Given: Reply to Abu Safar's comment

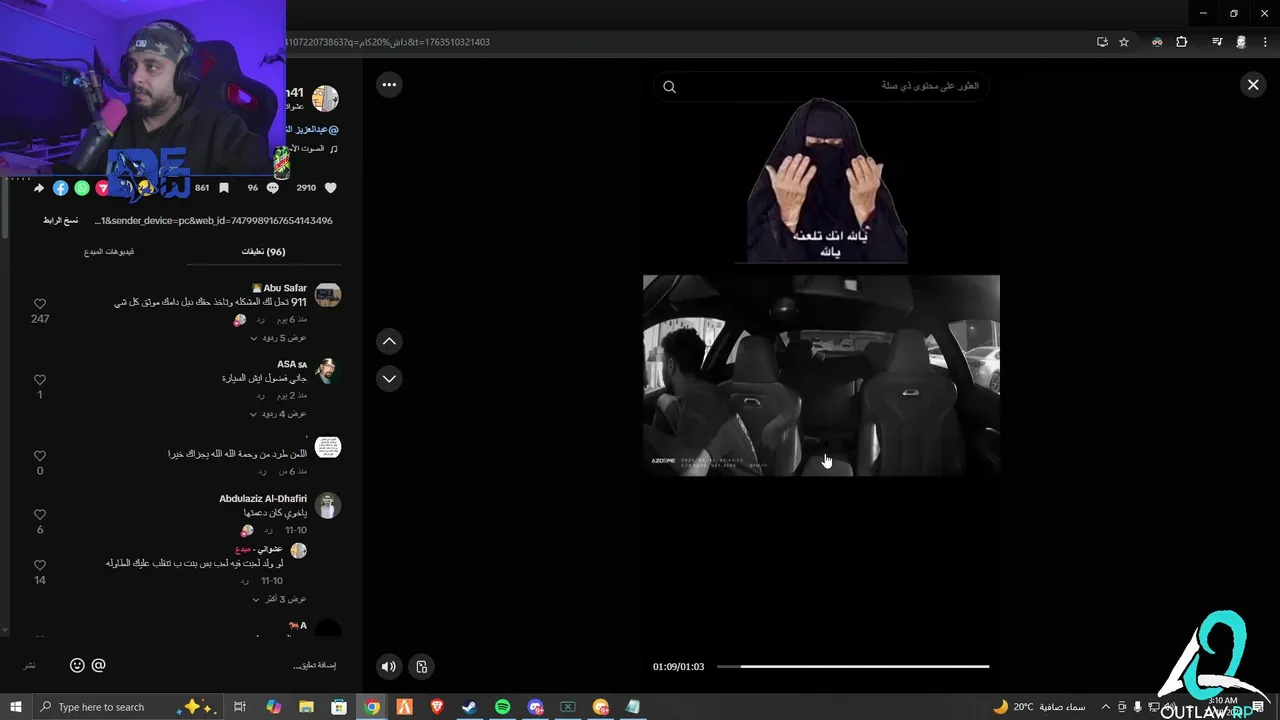Looking at the screenshot, I should pos(260,319).
